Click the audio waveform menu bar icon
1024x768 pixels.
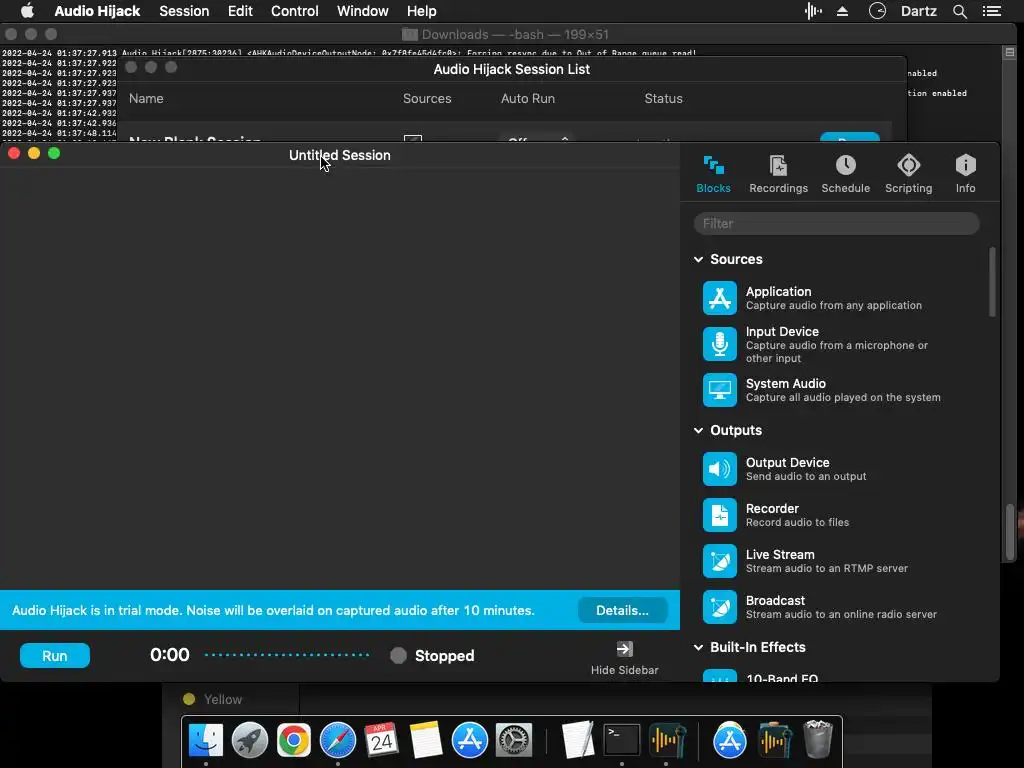click(813, 11)
